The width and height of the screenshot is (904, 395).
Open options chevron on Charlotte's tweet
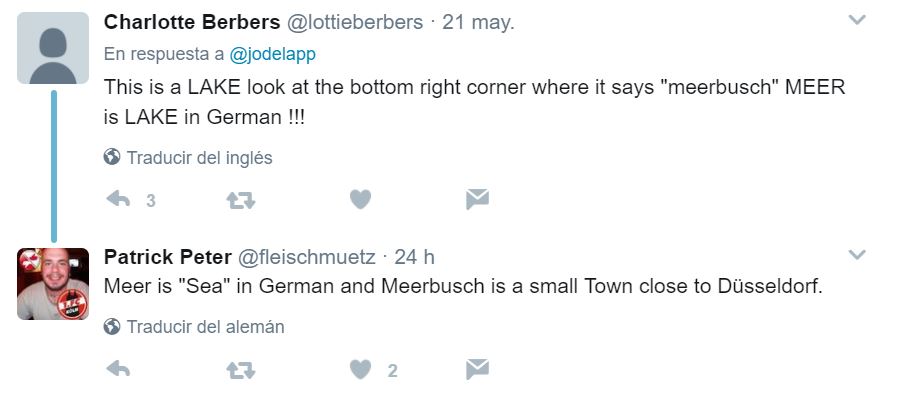click(857, 20)
